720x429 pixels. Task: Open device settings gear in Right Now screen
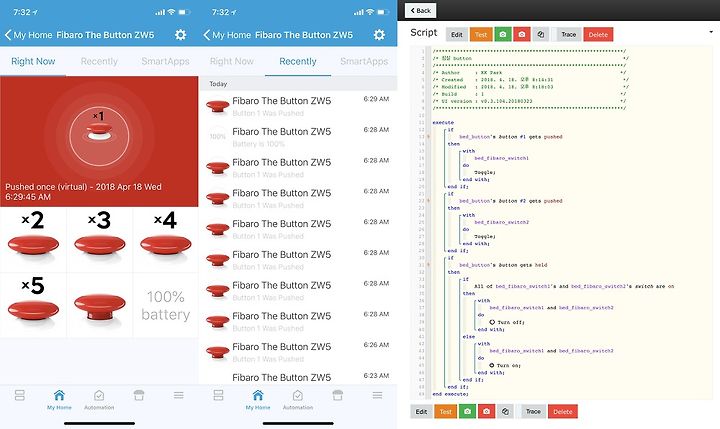pos(180,35)
